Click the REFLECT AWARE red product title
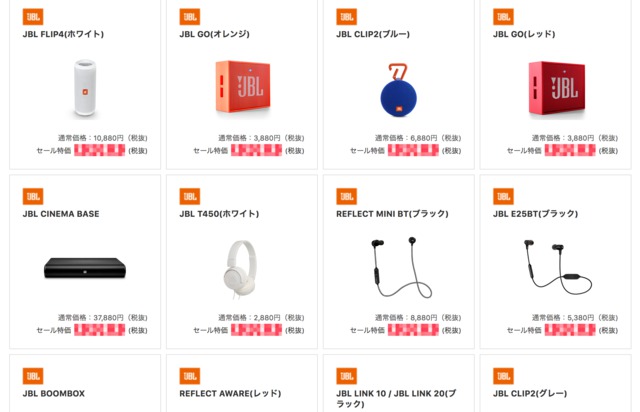The height and width of the screenshot is (412, 640). click(230, 394)
